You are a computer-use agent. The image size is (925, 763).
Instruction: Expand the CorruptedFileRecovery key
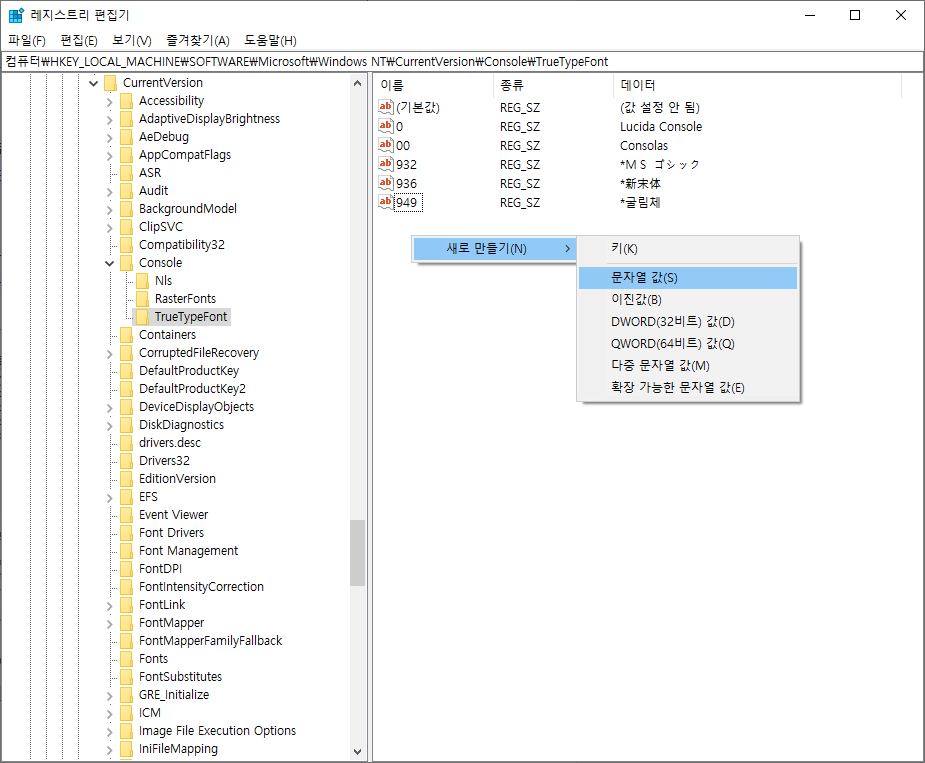click(109, 353)
